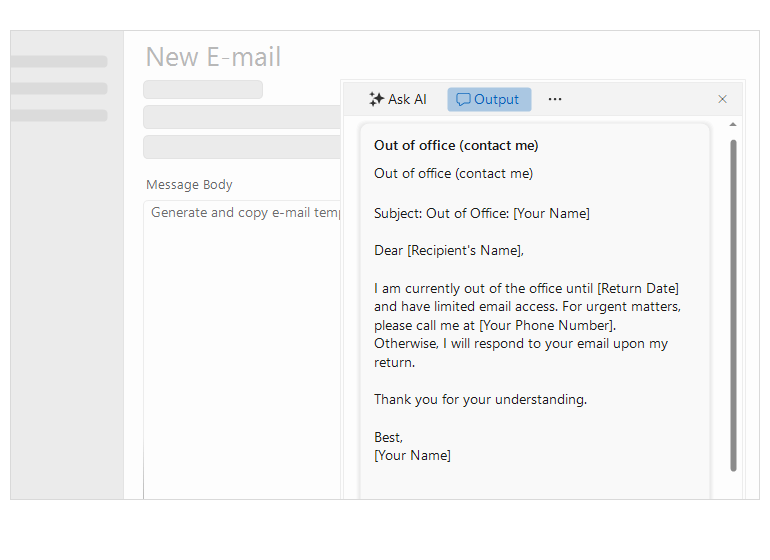Click the scrollbar up arrow

point(733,125)
